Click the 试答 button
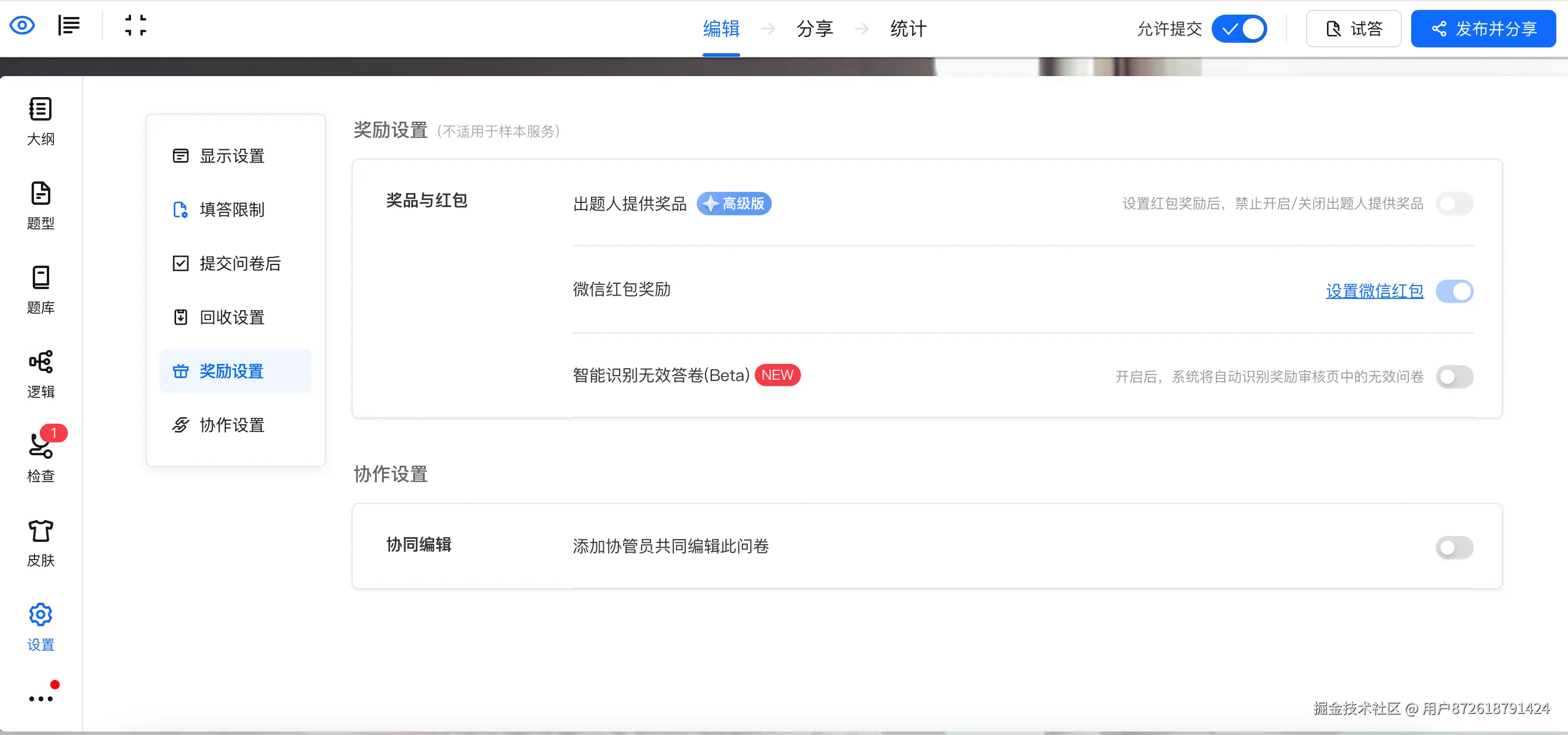The image size is (1568, 735). (x=1354, y=29)
